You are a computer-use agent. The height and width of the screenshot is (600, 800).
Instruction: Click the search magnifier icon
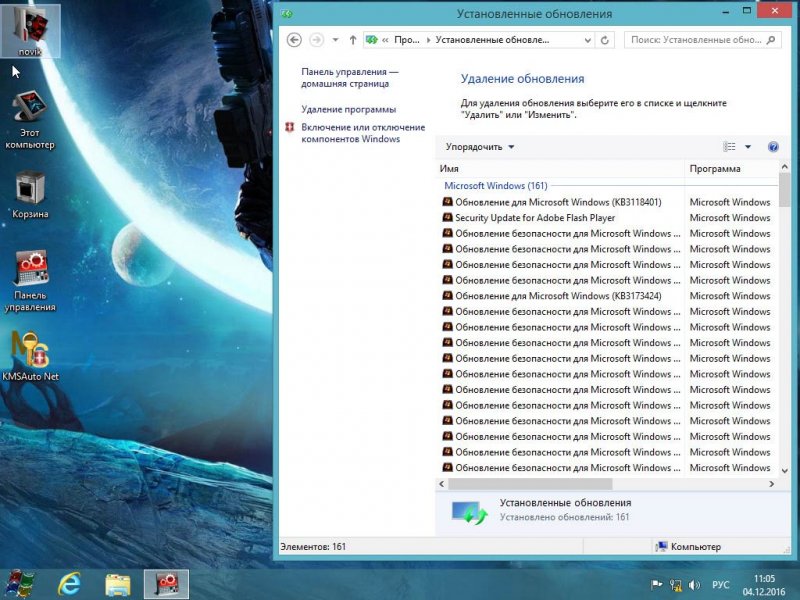tap(771, 40)
